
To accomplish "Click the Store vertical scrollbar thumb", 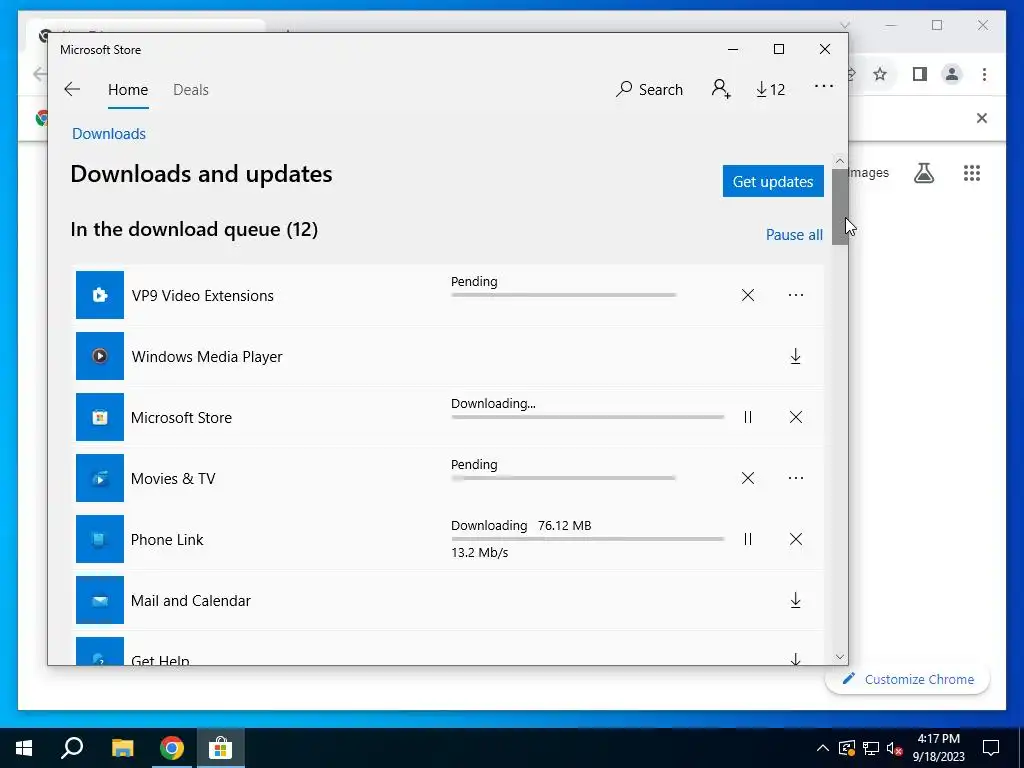I will pyautogui.click(x=840, y=207).
